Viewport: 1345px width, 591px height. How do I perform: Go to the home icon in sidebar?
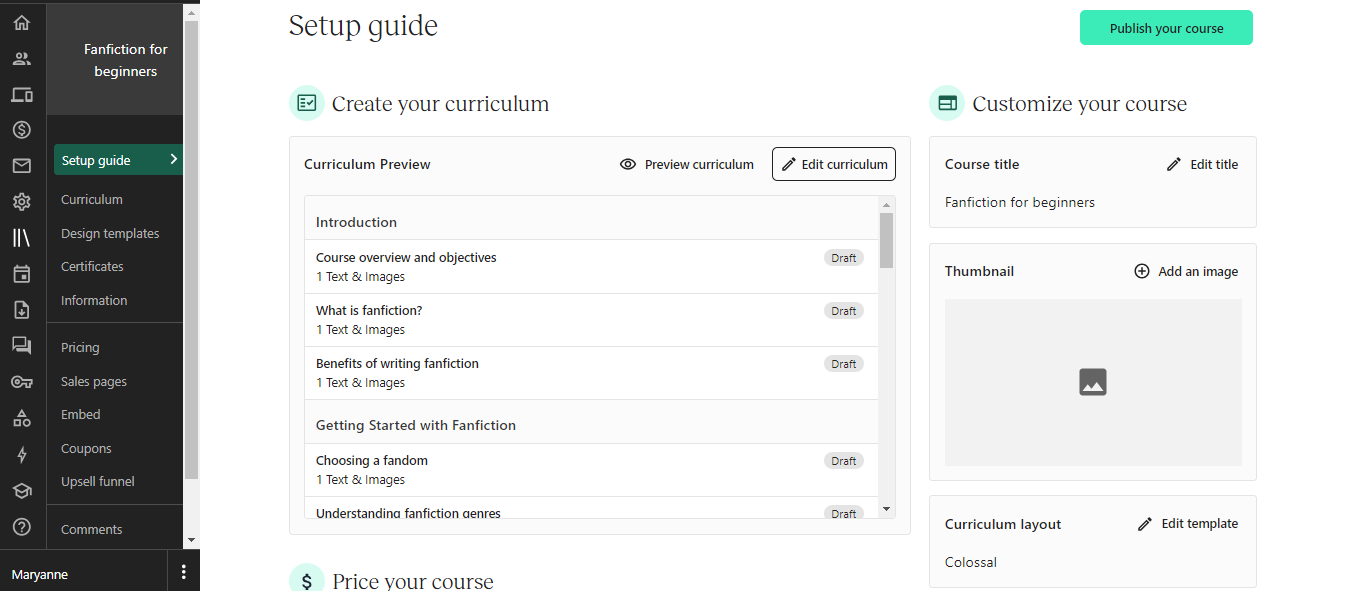[21, 22]
